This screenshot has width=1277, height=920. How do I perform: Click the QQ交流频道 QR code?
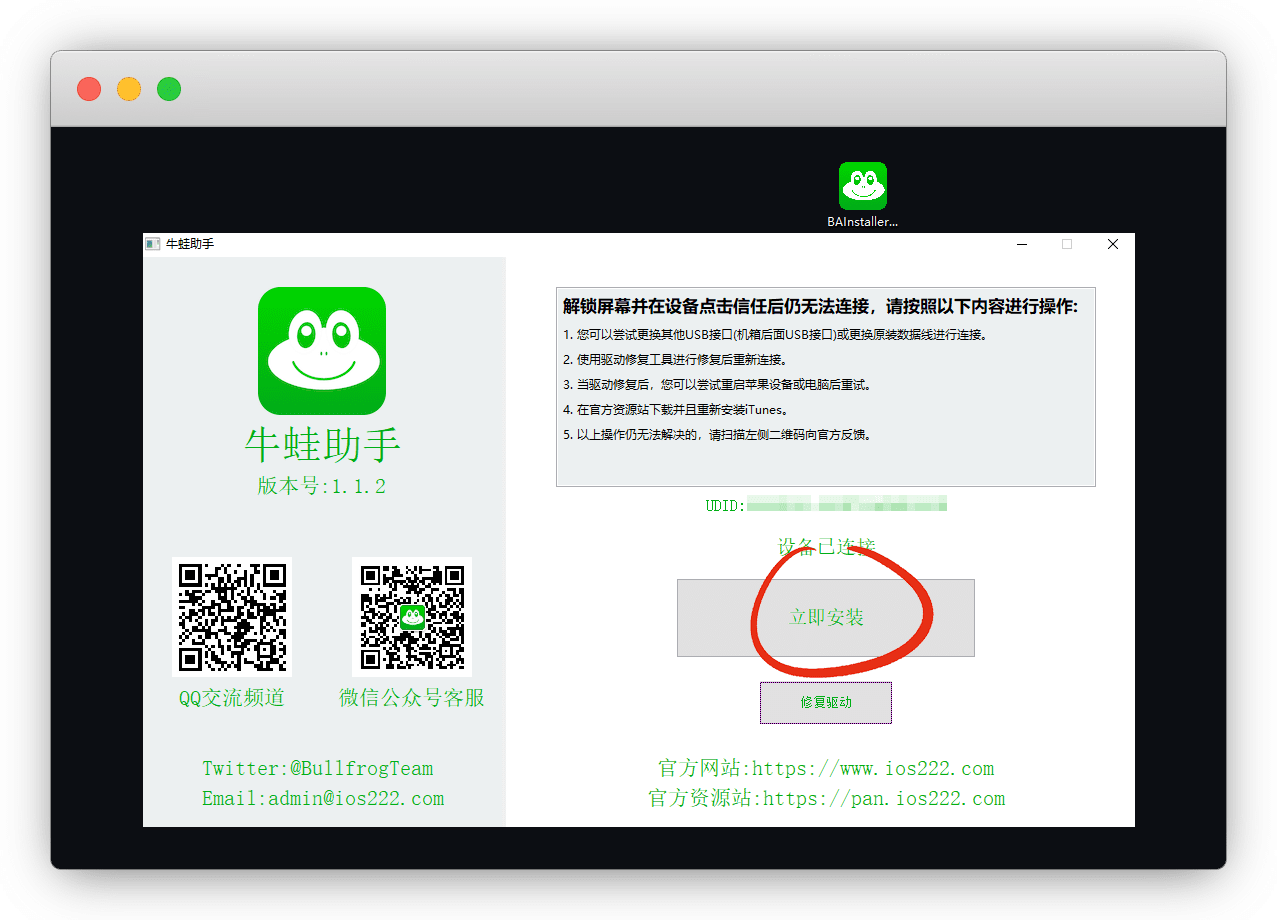(x=232, y=617)
